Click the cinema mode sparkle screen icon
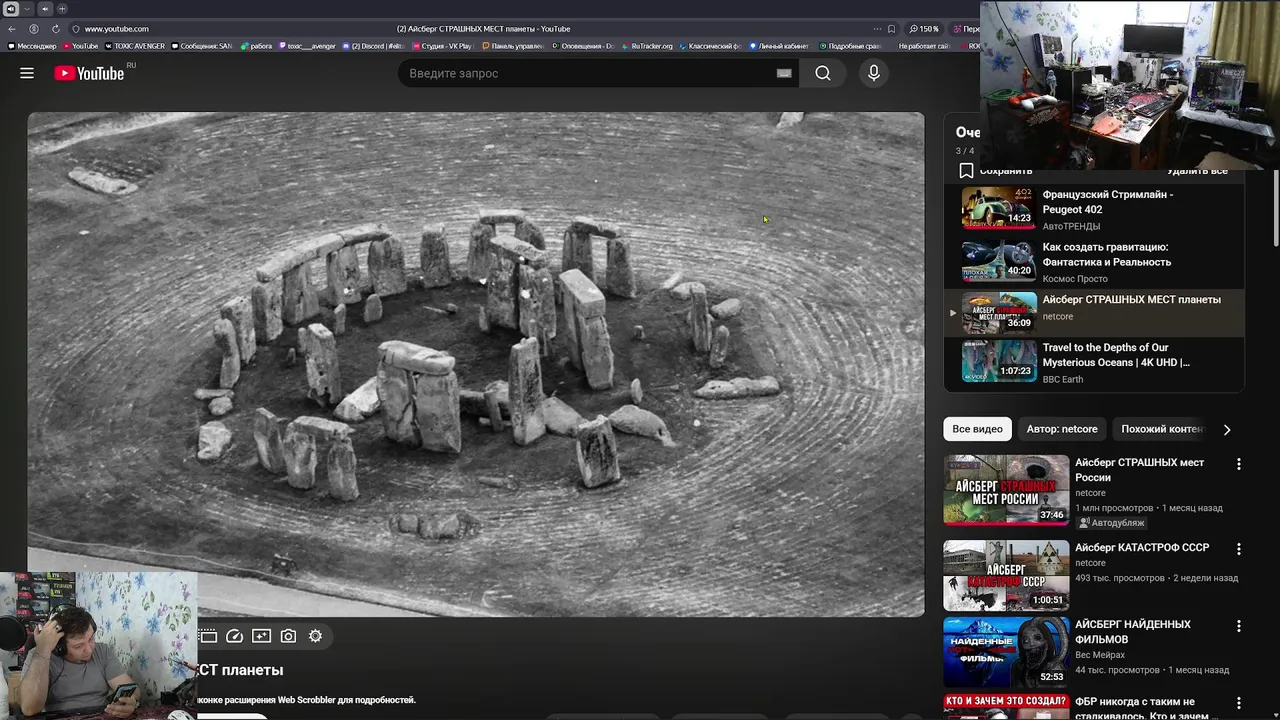 coord(261,636)
